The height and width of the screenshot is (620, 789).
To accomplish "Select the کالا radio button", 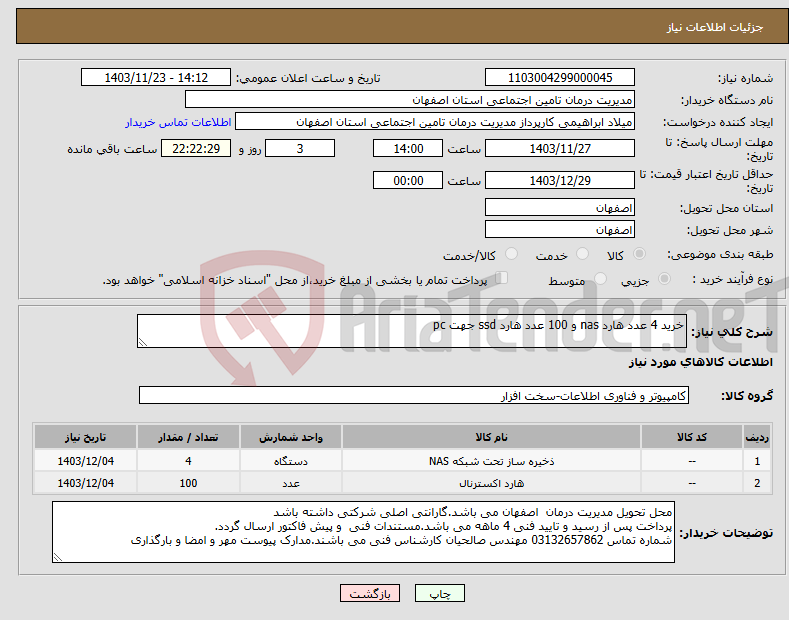I will [639, 254].
